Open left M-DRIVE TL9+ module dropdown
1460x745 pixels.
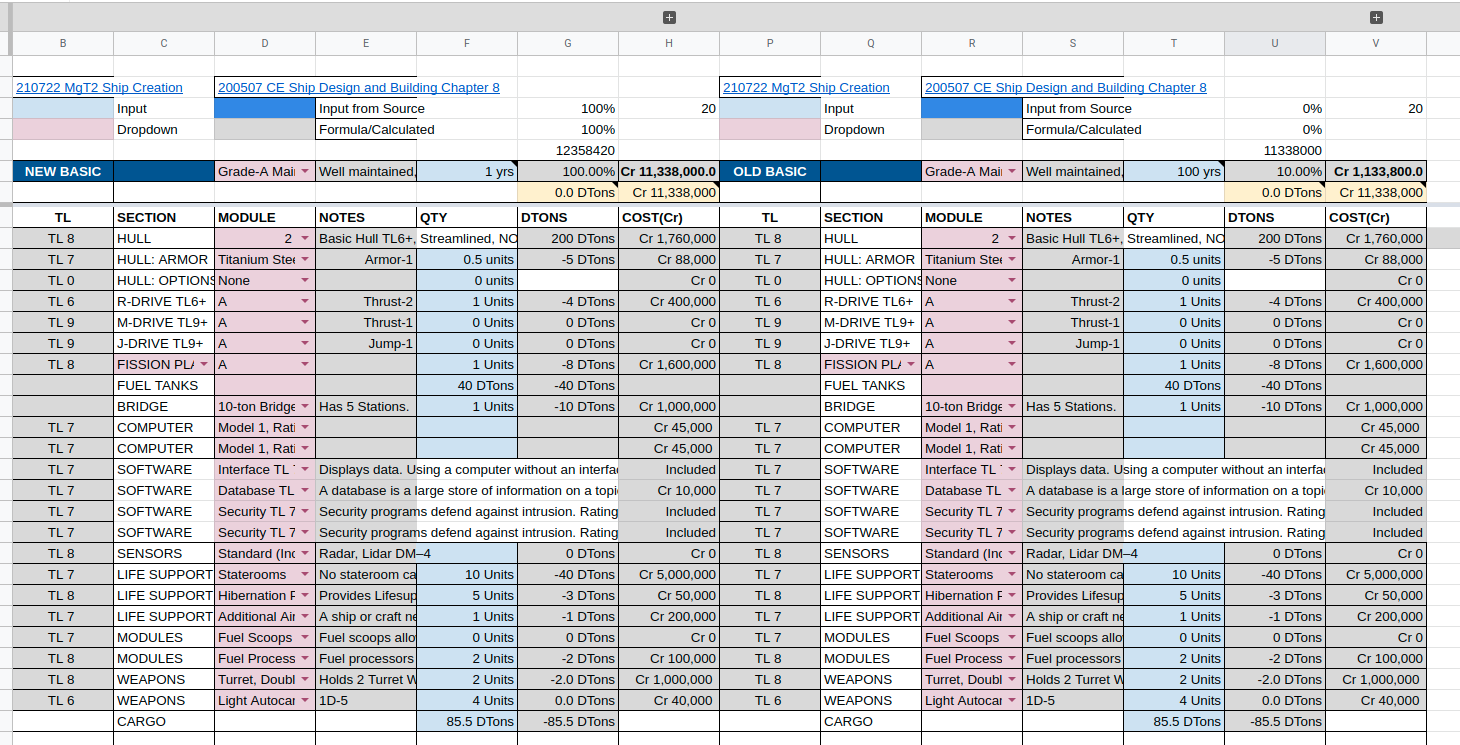click(304, 323)
